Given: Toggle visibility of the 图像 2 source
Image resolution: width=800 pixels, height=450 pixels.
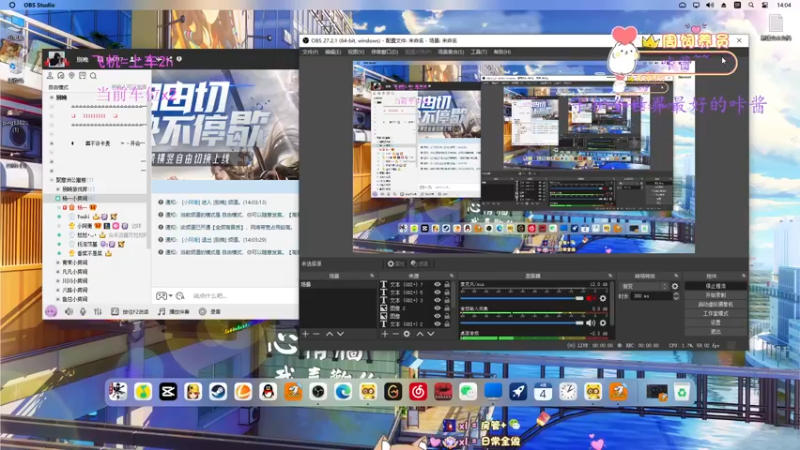Looking at the screenshot, I should tap(437, 308).
